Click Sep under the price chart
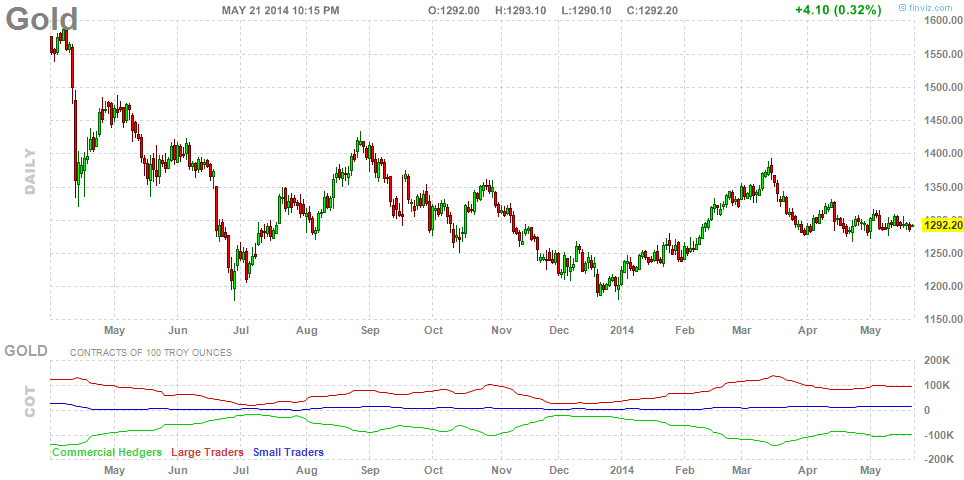Viewport: 964px width, 480px height. 370,331
